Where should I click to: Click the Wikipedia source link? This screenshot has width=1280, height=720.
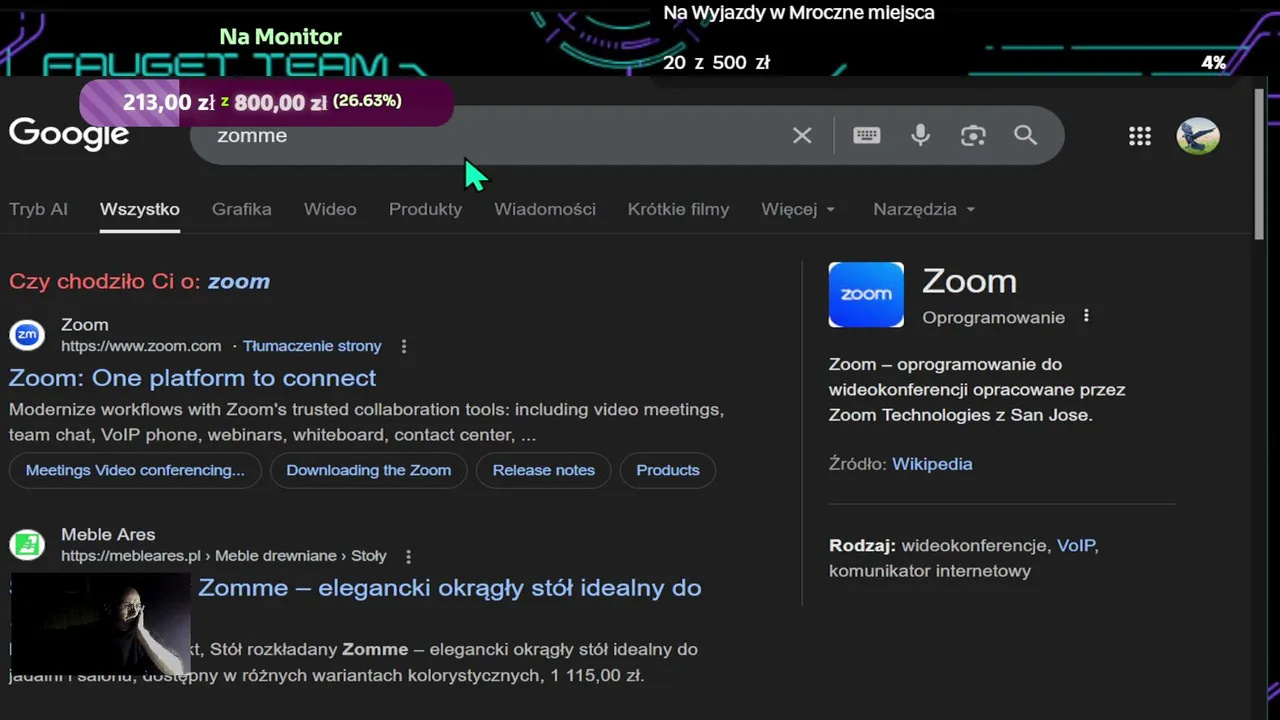(932, 464)
